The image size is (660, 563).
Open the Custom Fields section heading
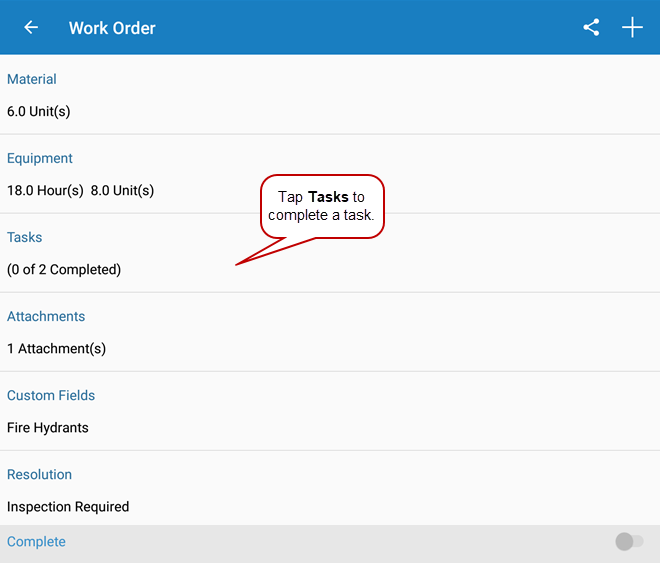51,395
